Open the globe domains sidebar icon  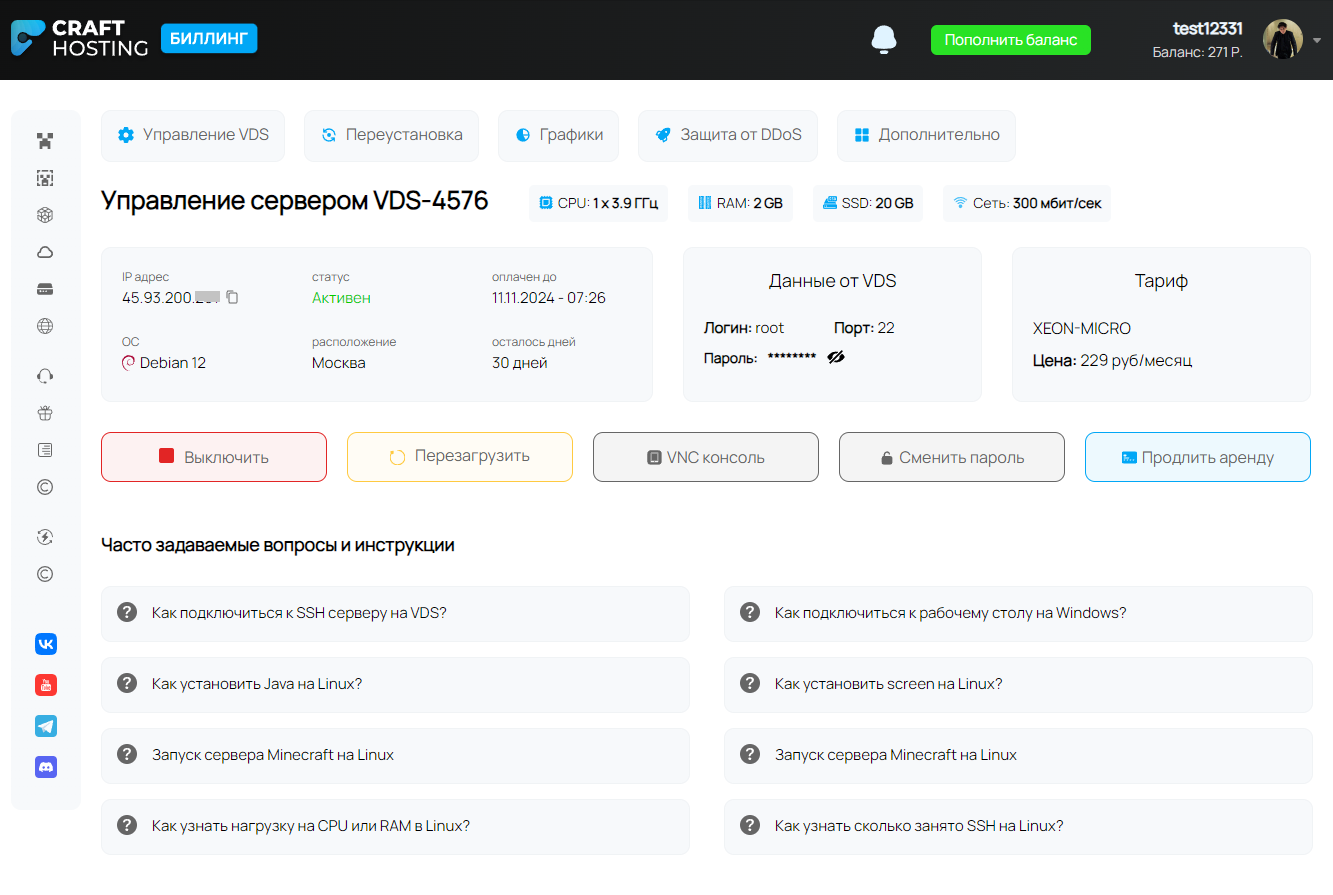[x=45, y=326]
